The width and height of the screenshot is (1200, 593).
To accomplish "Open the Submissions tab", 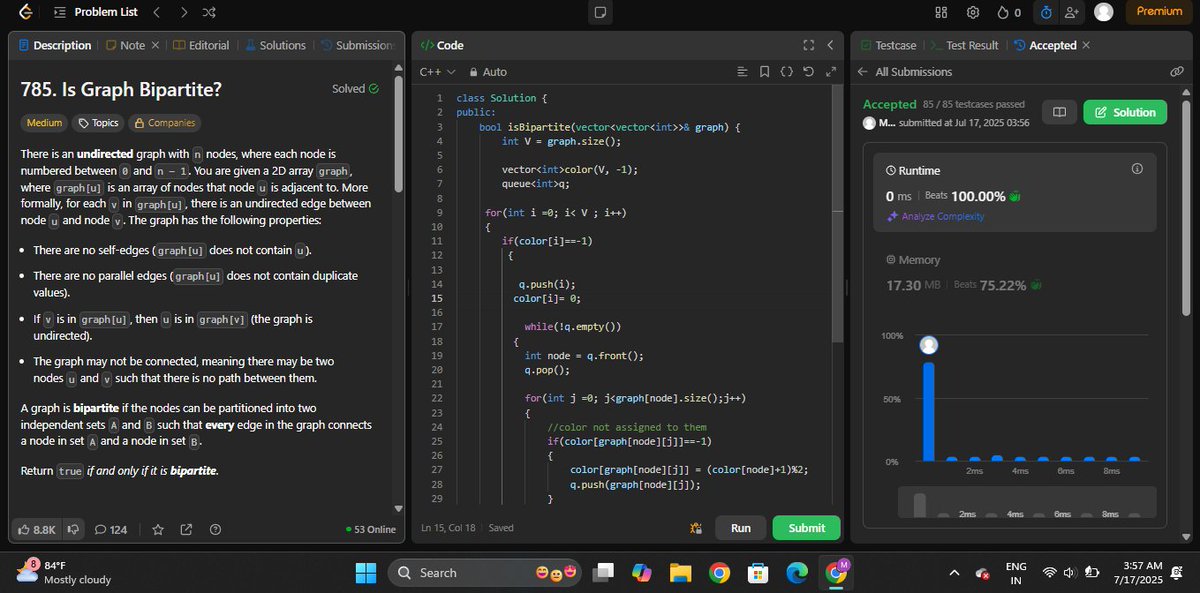I will tap(357, 45).
